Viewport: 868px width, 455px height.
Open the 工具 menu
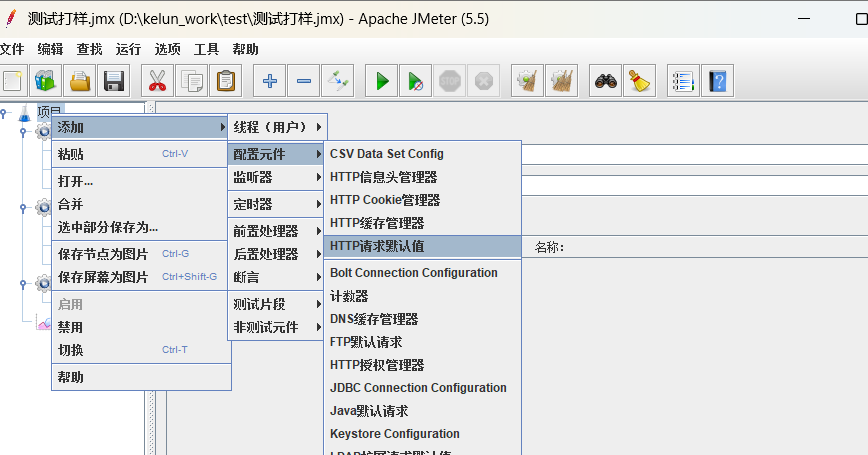[x=206, y=49]
